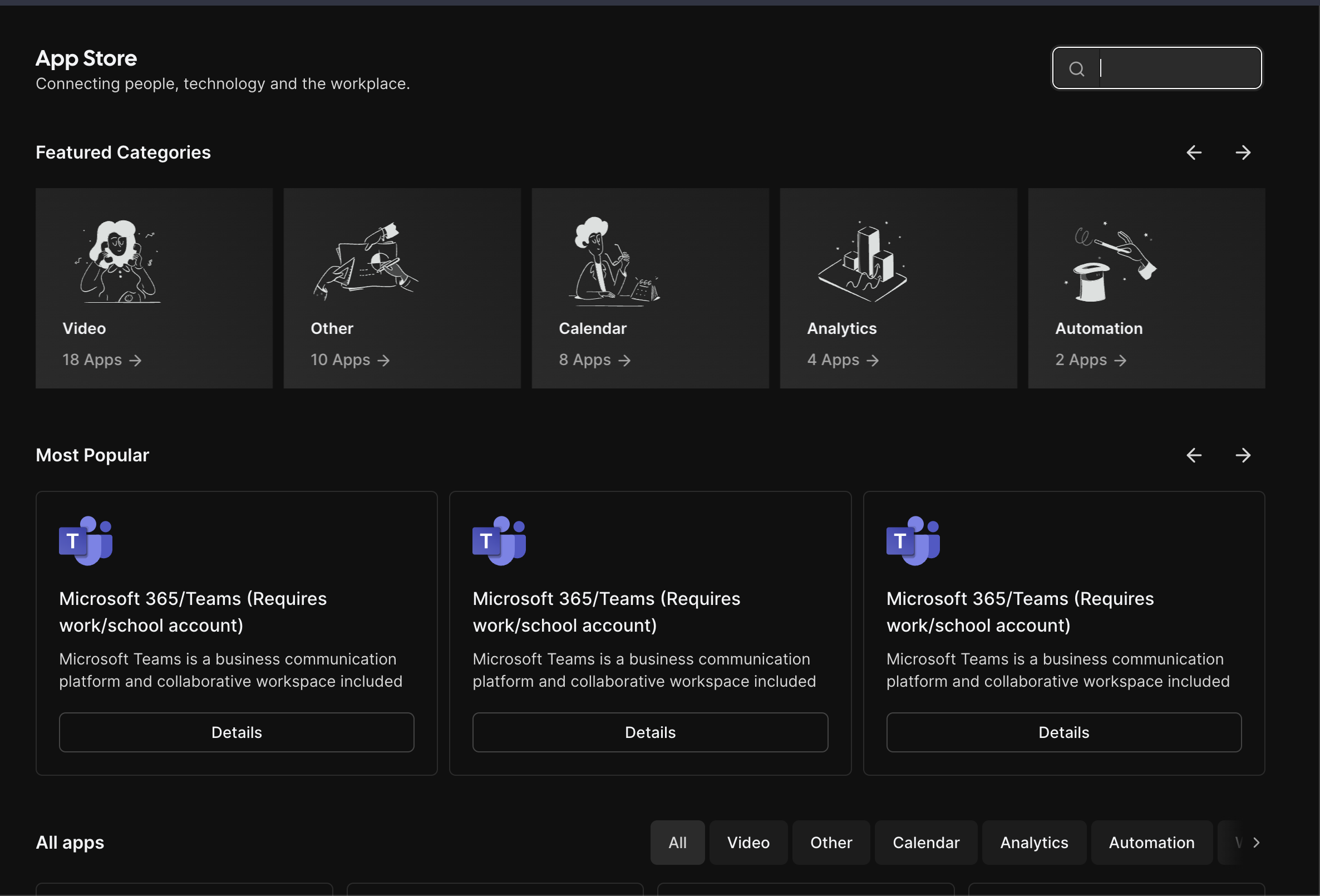Screen dimensions: 1320x896
Task: Filter all apps by Video
Action: click(748, 843)
